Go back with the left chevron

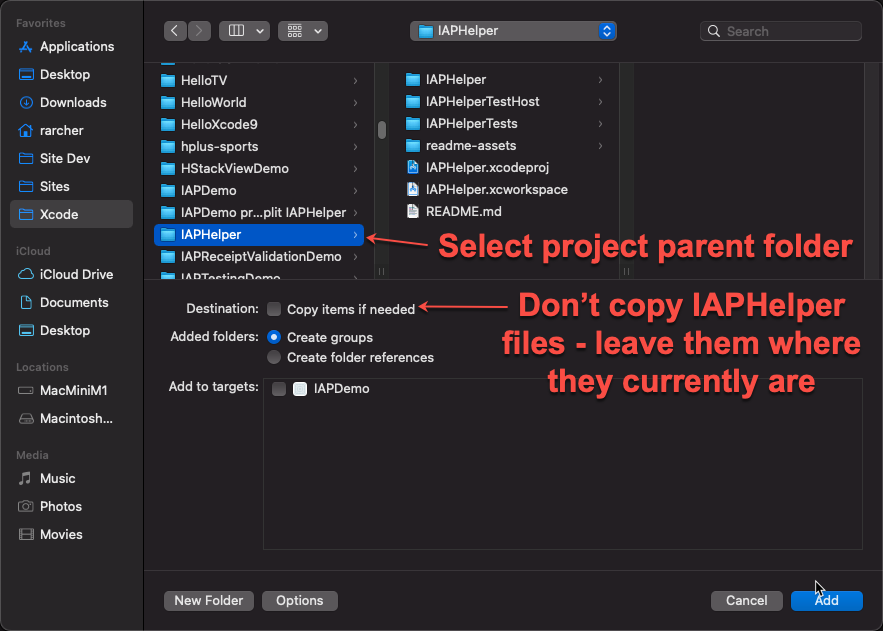pyautogui.click(x=175, y=31)
